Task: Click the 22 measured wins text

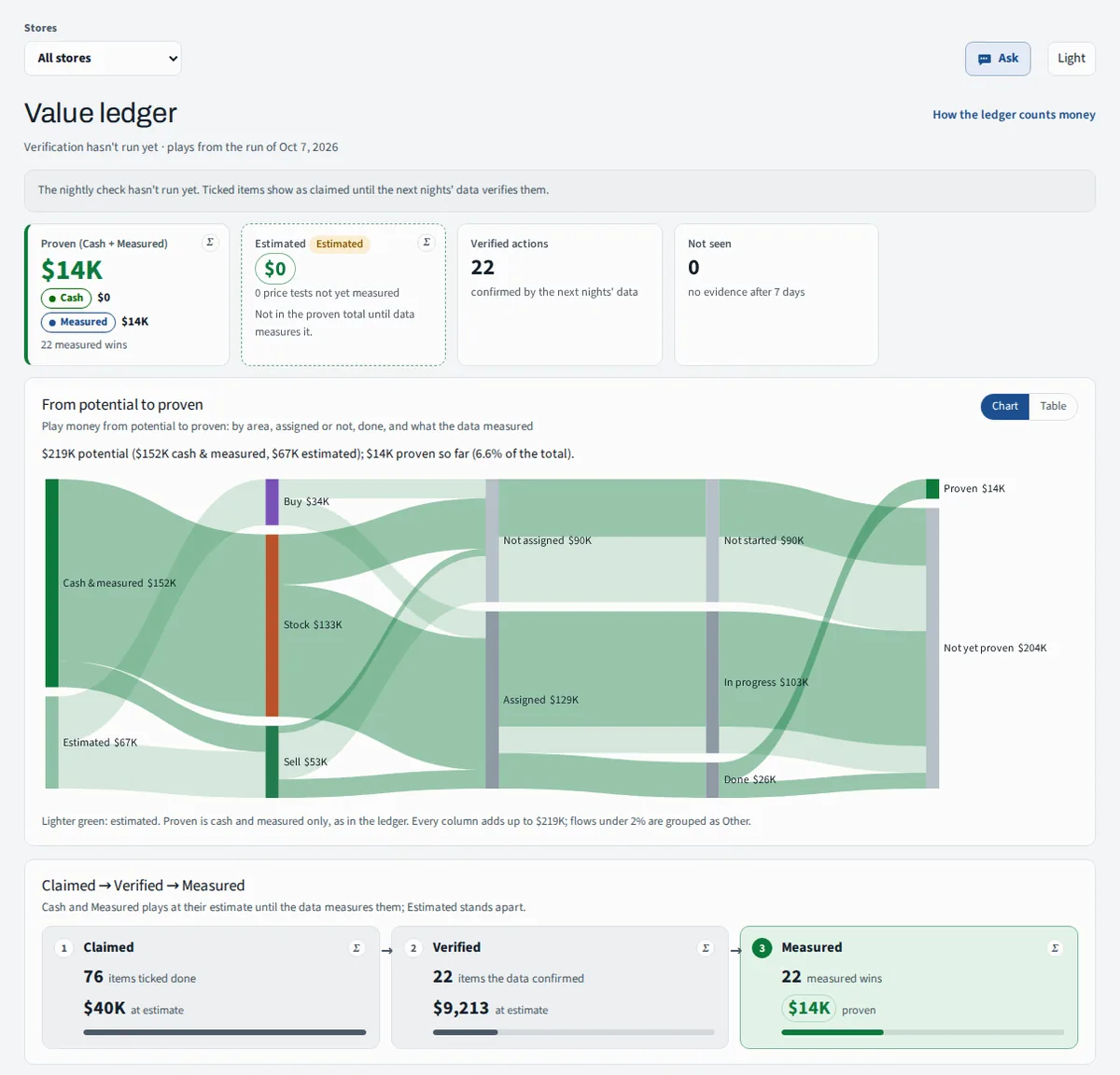Action: coord(84,344)
